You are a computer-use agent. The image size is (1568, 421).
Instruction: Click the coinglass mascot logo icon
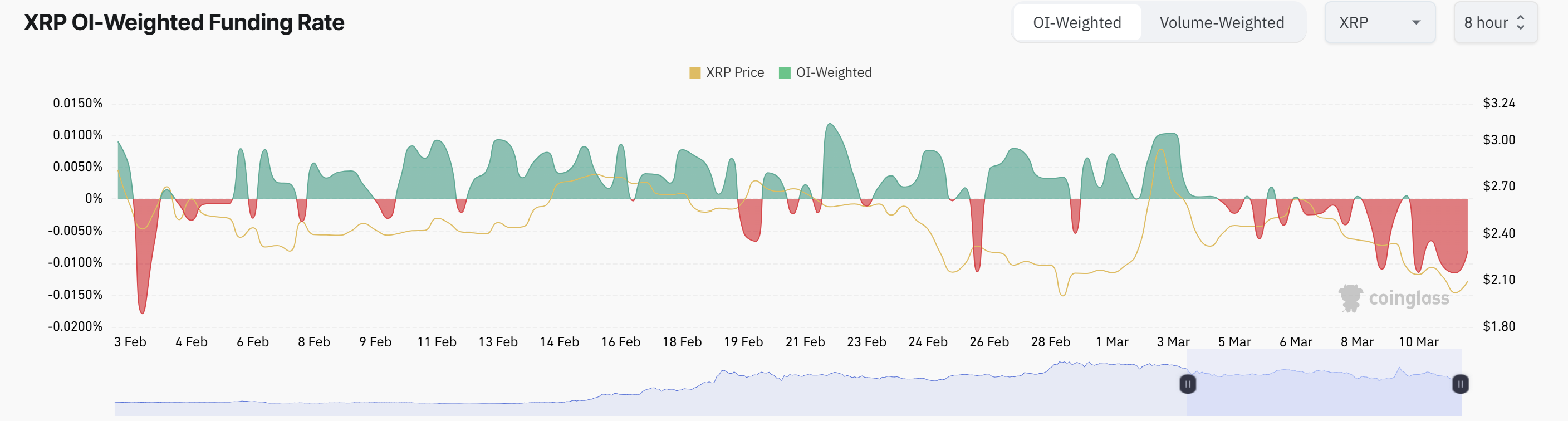point(1350,297)
